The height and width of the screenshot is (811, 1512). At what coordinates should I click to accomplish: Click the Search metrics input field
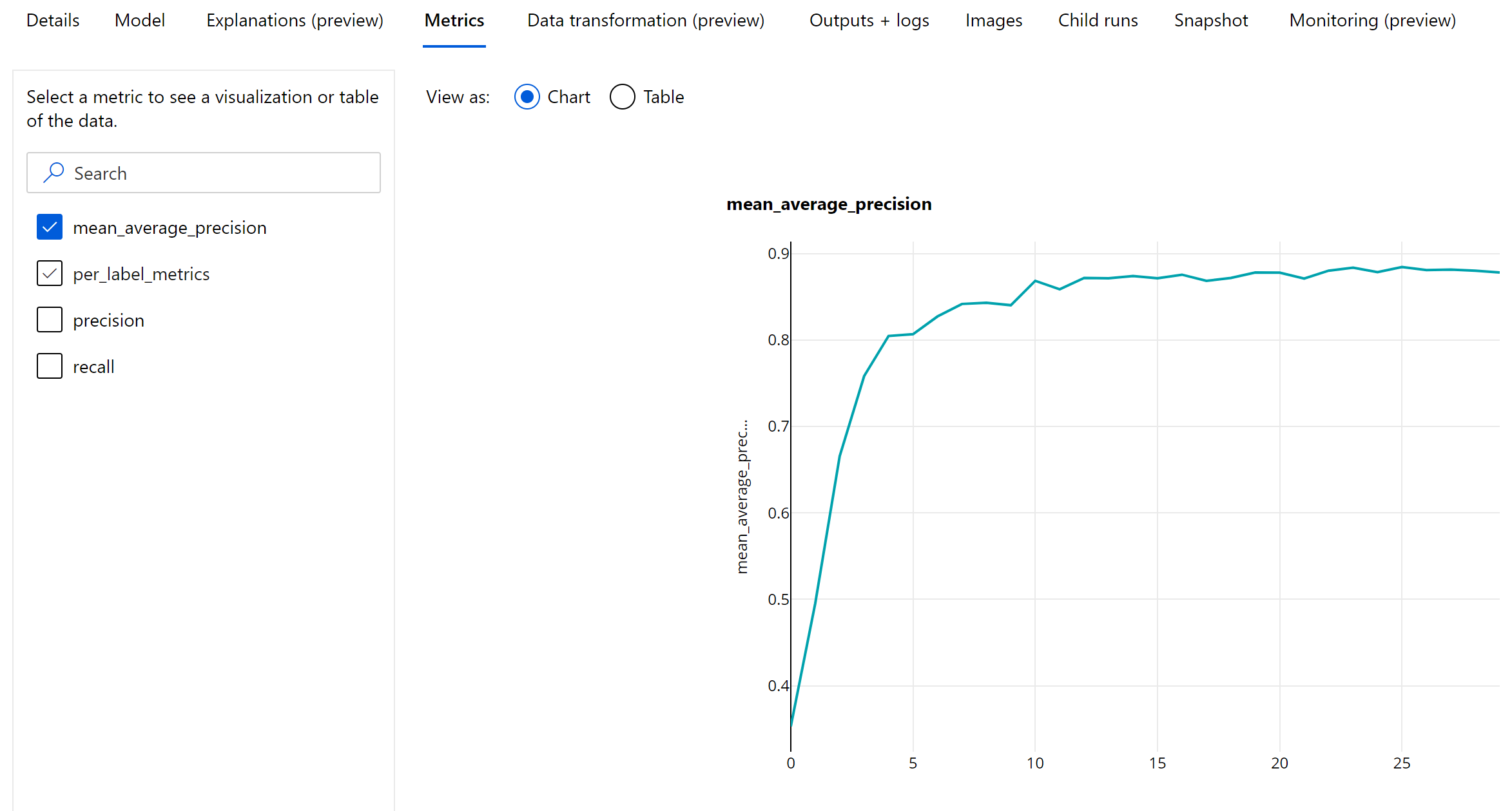click(x=204, y=173)
